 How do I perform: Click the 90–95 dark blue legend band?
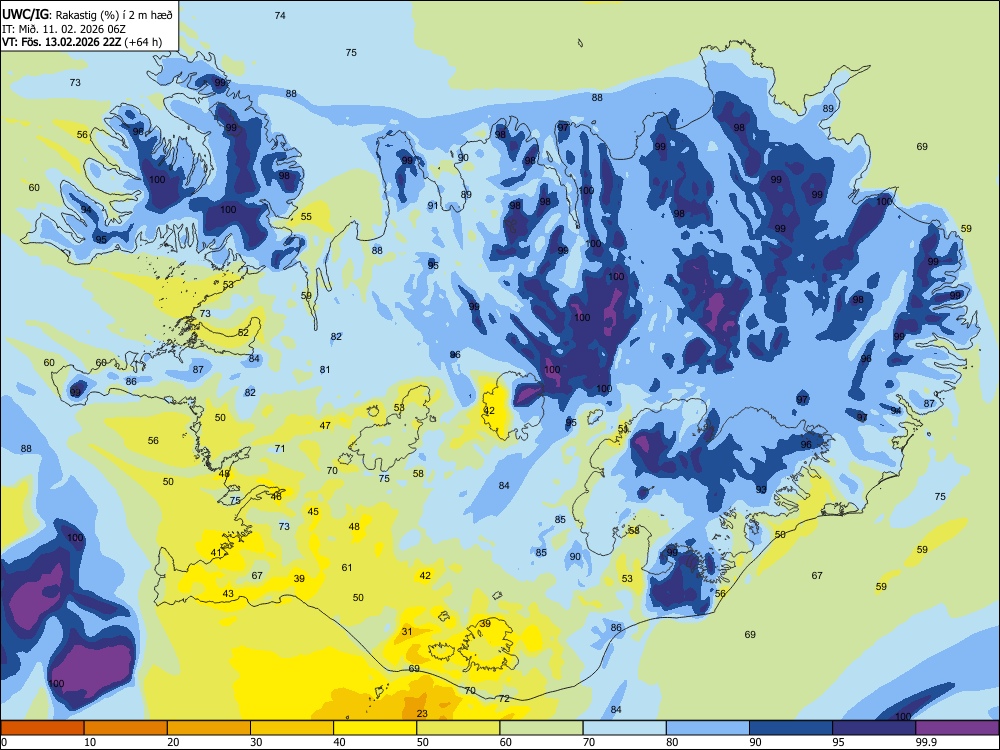(x=791, y=728)
